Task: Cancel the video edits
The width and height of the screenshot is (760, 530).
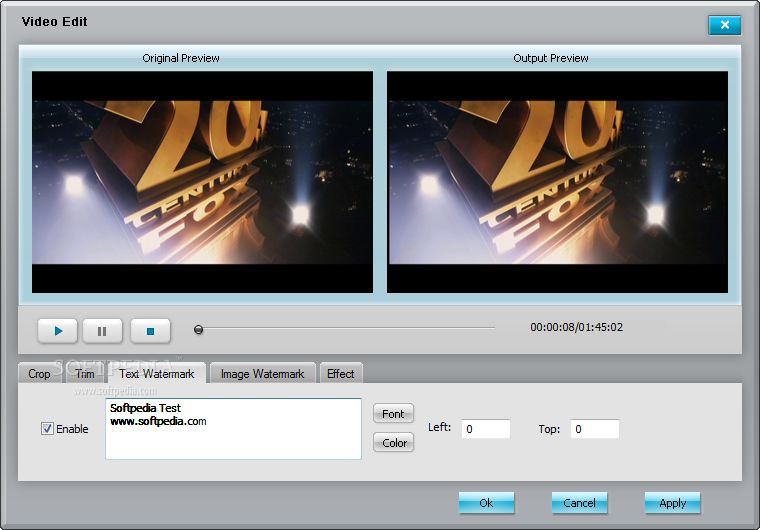Action: (x=579, y=503)
